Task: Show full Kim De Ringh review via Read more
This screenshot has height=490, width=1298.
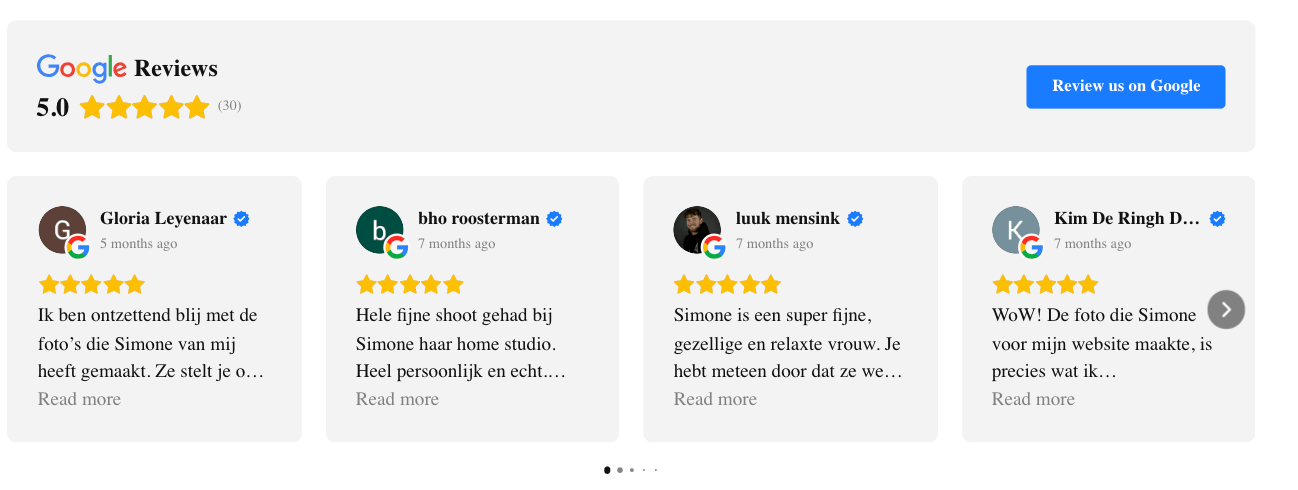Action: tap(1033, 399)
